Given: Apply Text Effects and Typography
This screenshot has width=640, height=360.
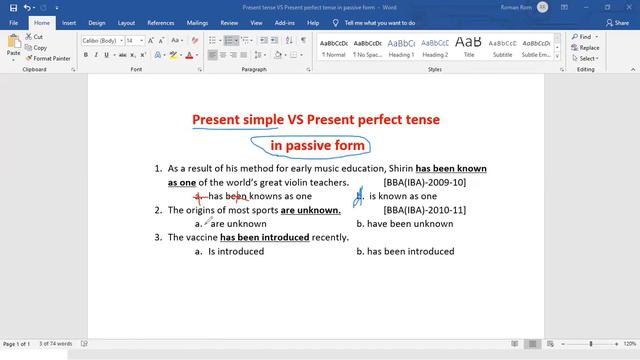Looking at the screenshot, I should [158, 55].
